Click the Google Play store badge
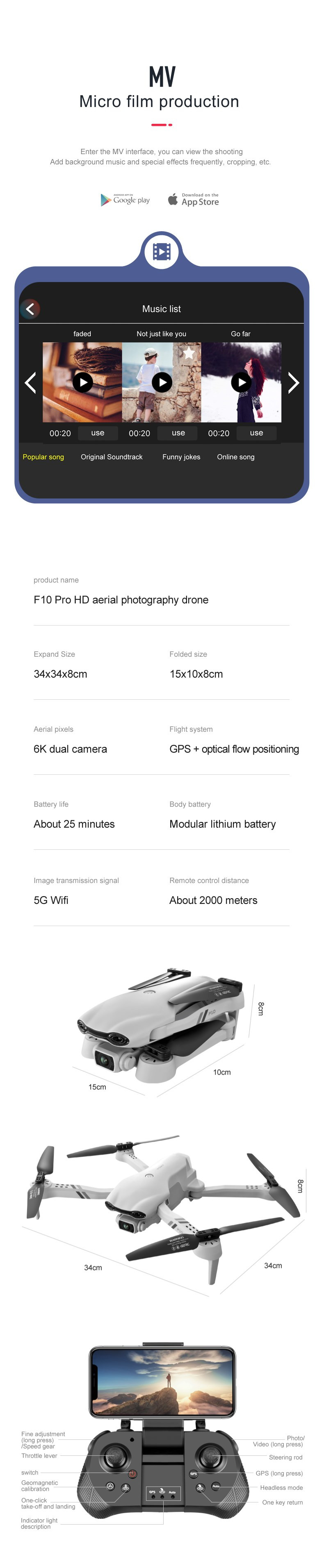Viewport: 324px width, 1568px height. [125, 200]
